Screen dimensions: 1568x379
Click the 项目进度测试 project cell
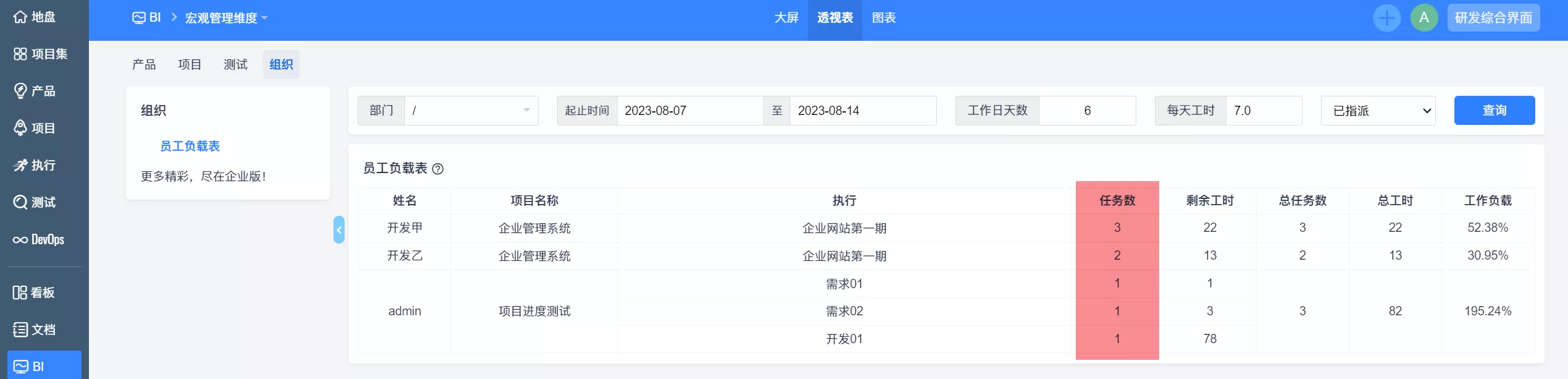pos(534,311)
